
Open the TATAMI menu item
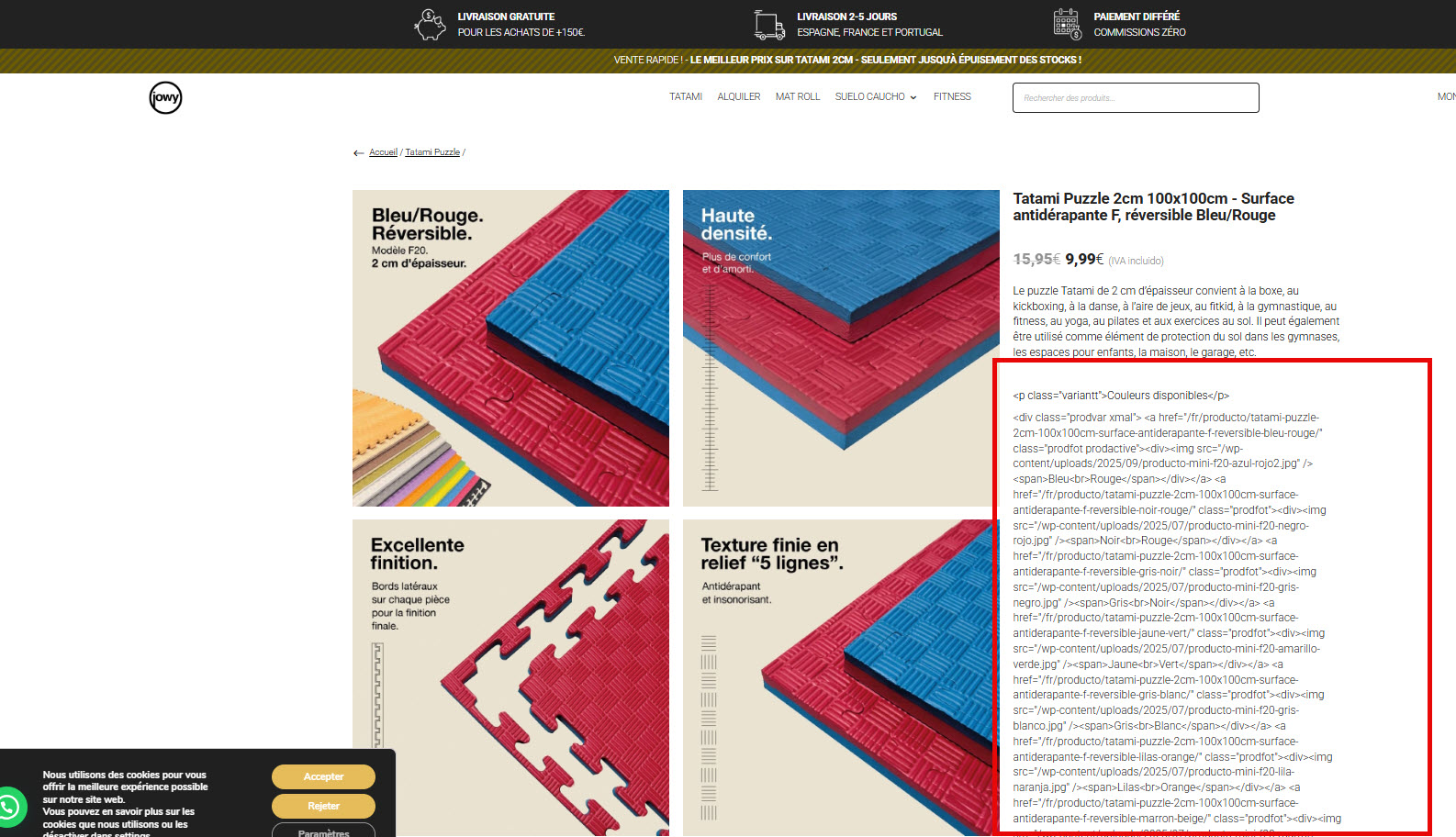tap(686, 96)
